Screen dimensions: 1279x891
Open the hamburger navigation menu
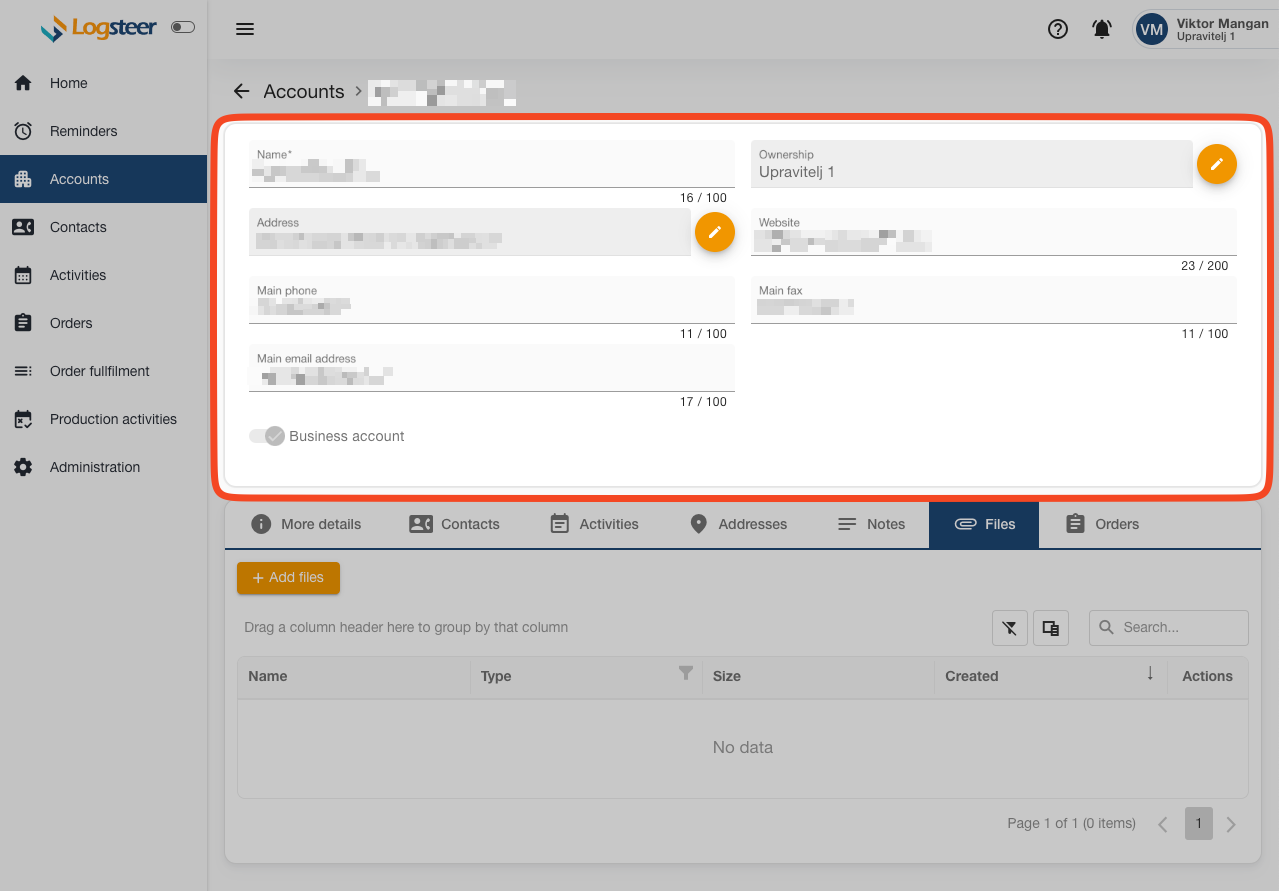point(245,29)
